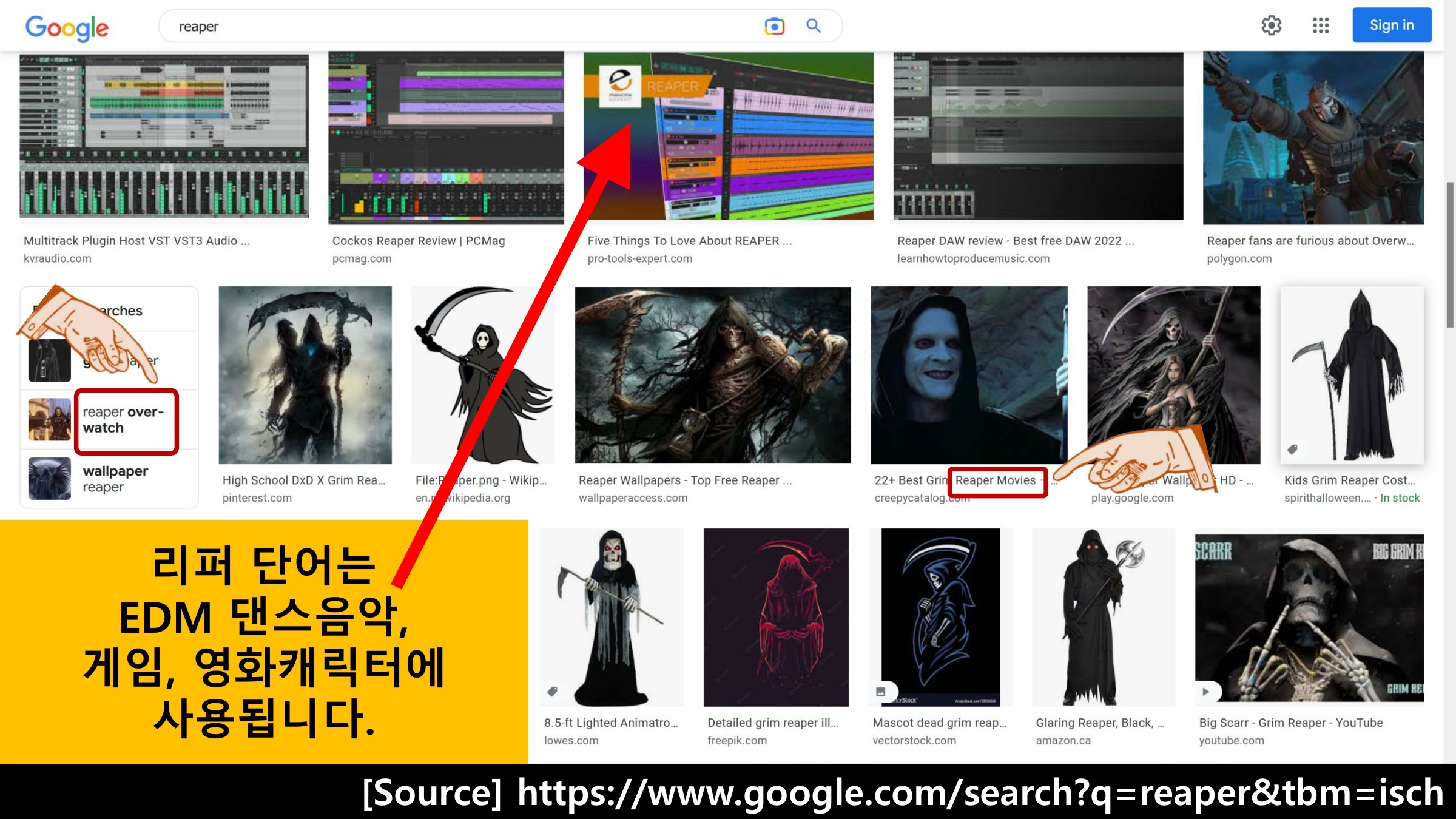Click the product tag icon on the Lowes animatronic image
Image resolution: width=1456 pixels, height=819 pixels.
(x=552, y=692)
